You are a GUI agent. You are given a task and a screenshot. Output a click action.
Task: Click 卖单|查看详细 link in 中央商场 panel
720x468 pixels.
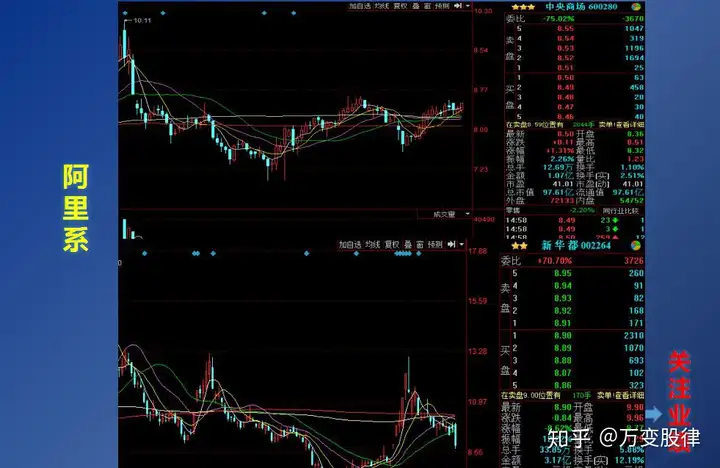click(x=621, y=124)
